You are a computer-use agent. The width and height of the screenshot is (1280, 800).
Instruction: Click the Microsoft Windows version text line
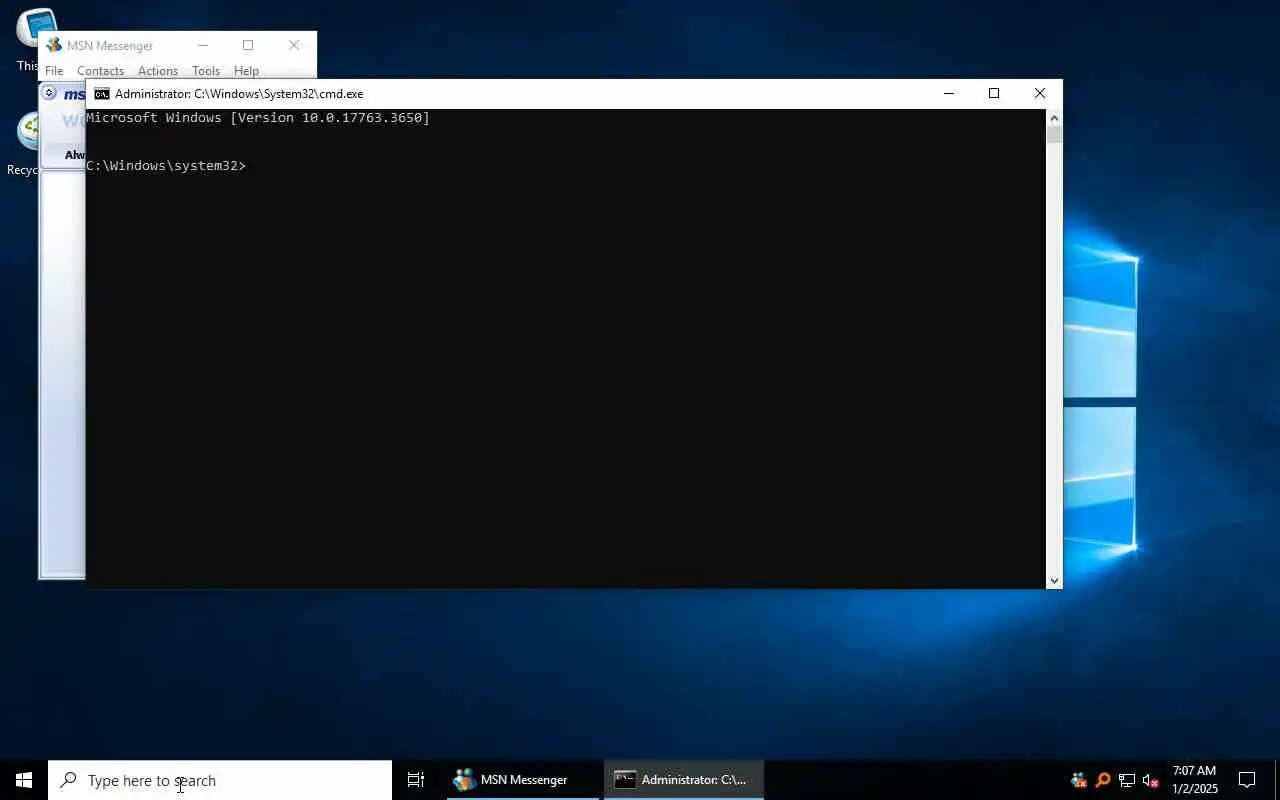[258, 118]
